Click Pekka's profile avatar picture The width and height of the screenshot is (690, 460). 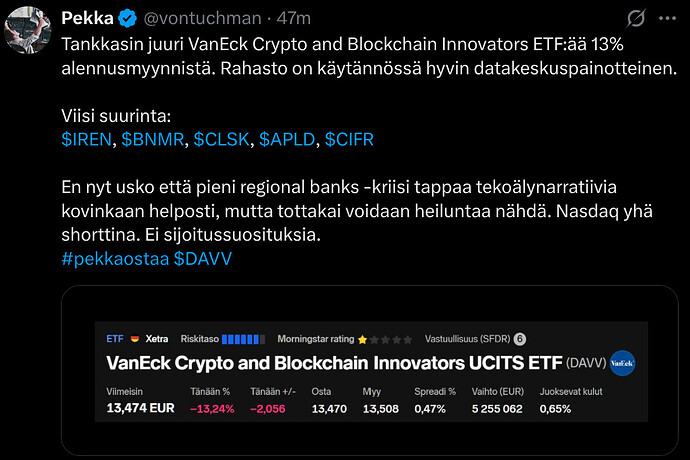[26, 30]
